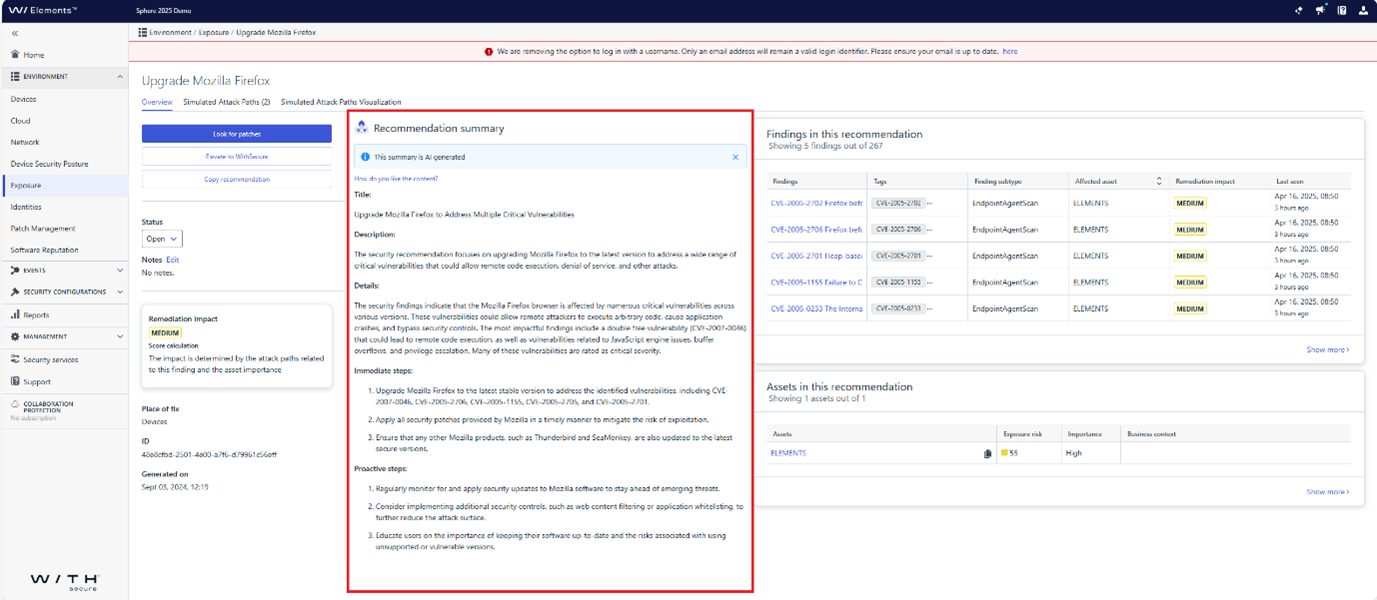Expand tags ellipsis for CVE-2005-1155
1377x600 pixels.
tap(930, 282)
